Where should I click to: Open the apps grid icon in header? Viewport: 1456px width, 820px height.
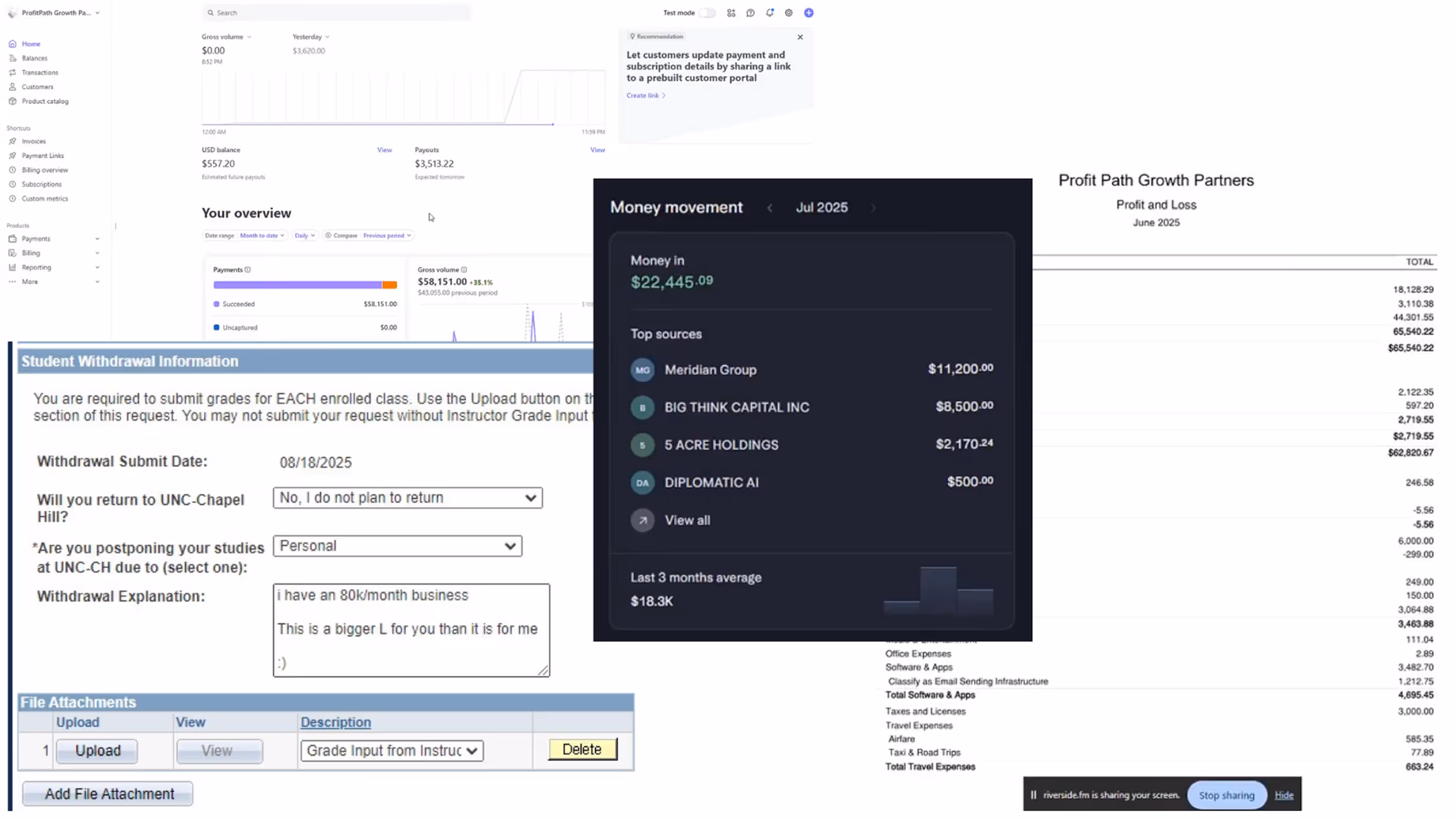click(731, 13)
